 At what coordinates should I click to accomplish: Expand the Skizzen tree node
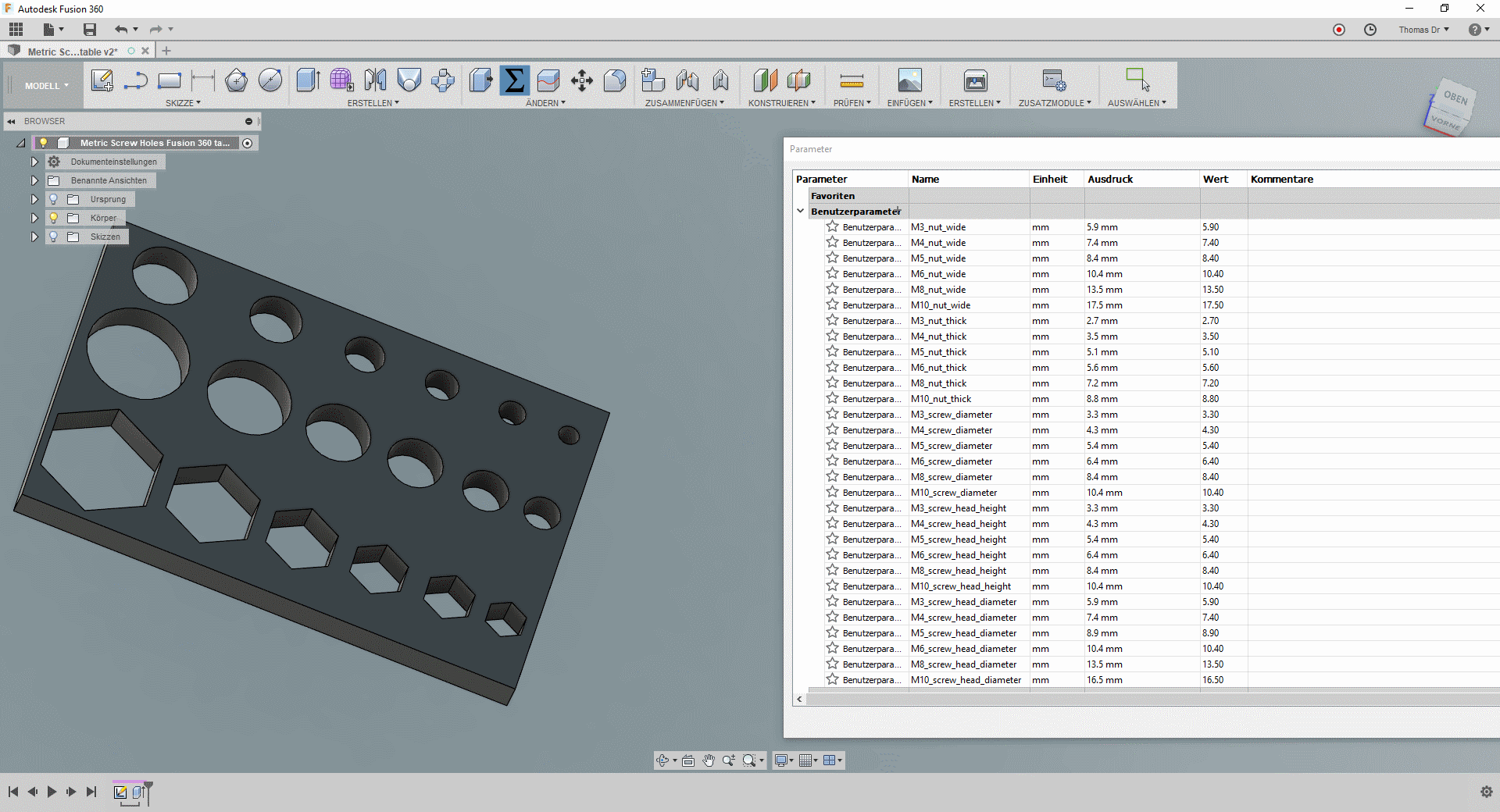click(34, 237)
